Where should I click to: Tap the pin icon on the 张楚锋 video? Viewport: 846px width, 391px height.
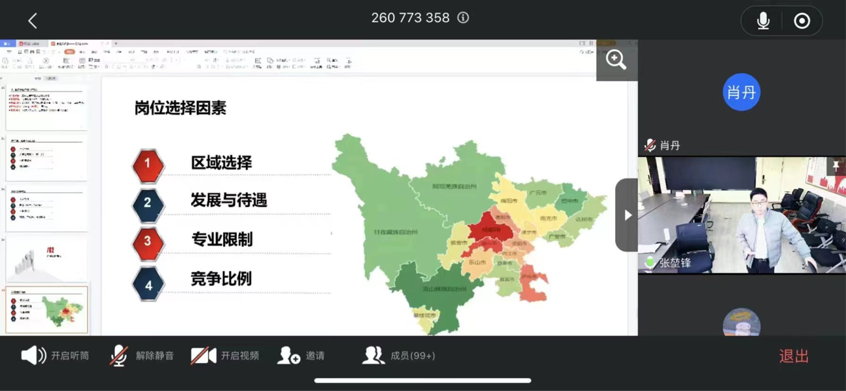[x=836, y=165]
